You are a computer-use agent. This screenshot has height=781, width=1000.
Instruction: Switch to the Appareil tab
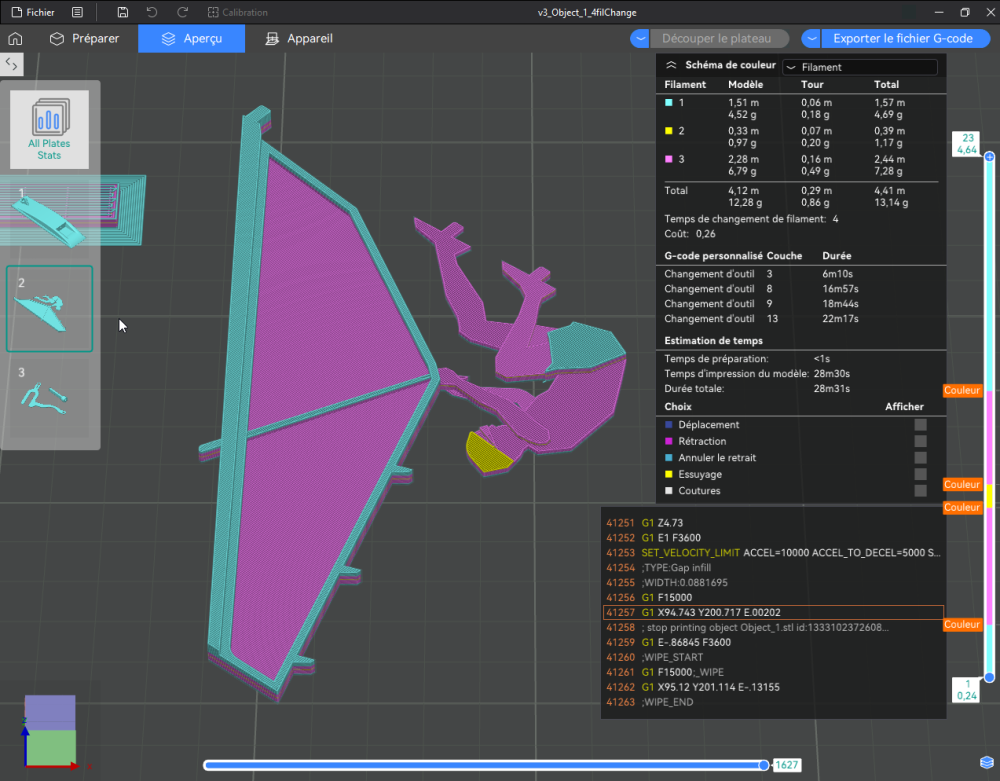point(299,38)
